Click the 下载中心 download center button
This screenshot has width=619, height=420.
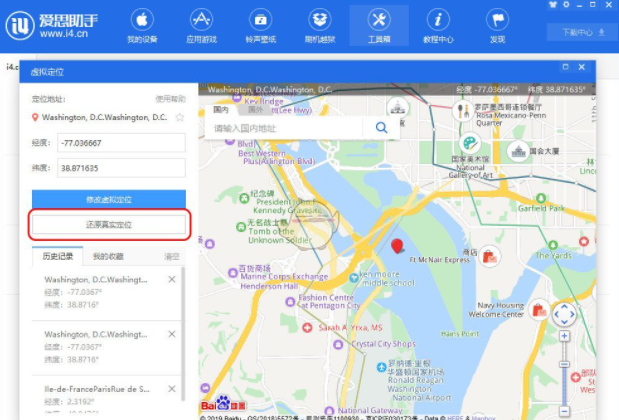coord(582,32)
